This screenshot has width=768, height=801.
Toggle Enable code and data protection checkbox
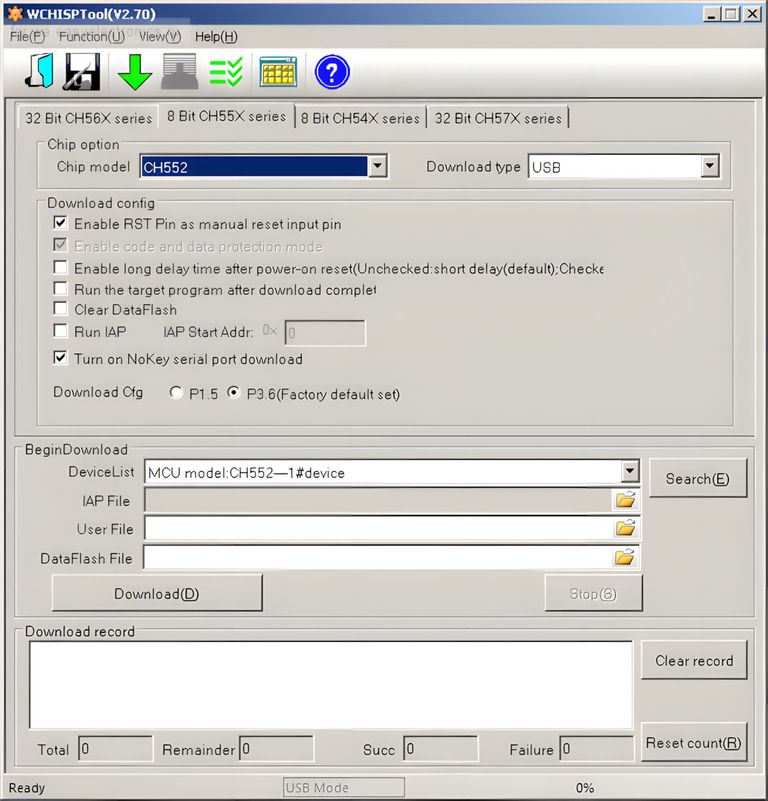60,245
